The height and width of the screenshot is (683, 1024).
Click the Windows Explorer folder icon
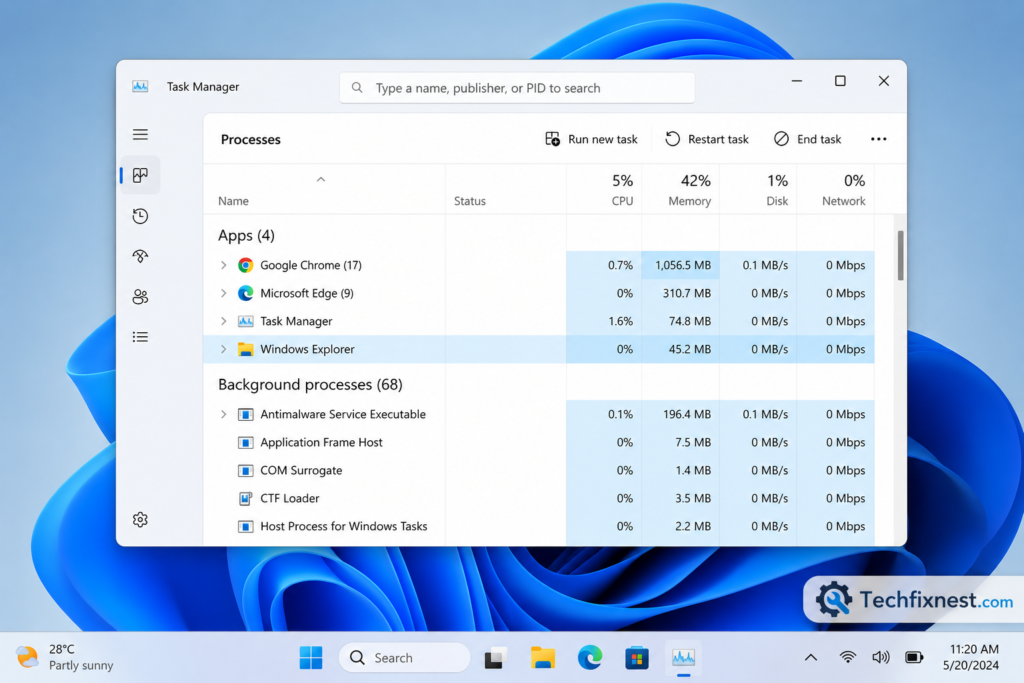[246, 349]
